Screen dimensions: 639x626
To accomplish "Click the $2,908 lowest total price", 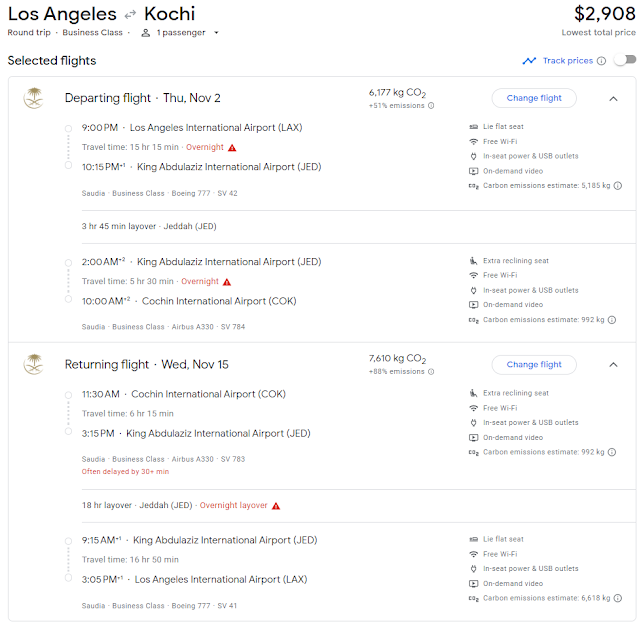I will 604,15.
